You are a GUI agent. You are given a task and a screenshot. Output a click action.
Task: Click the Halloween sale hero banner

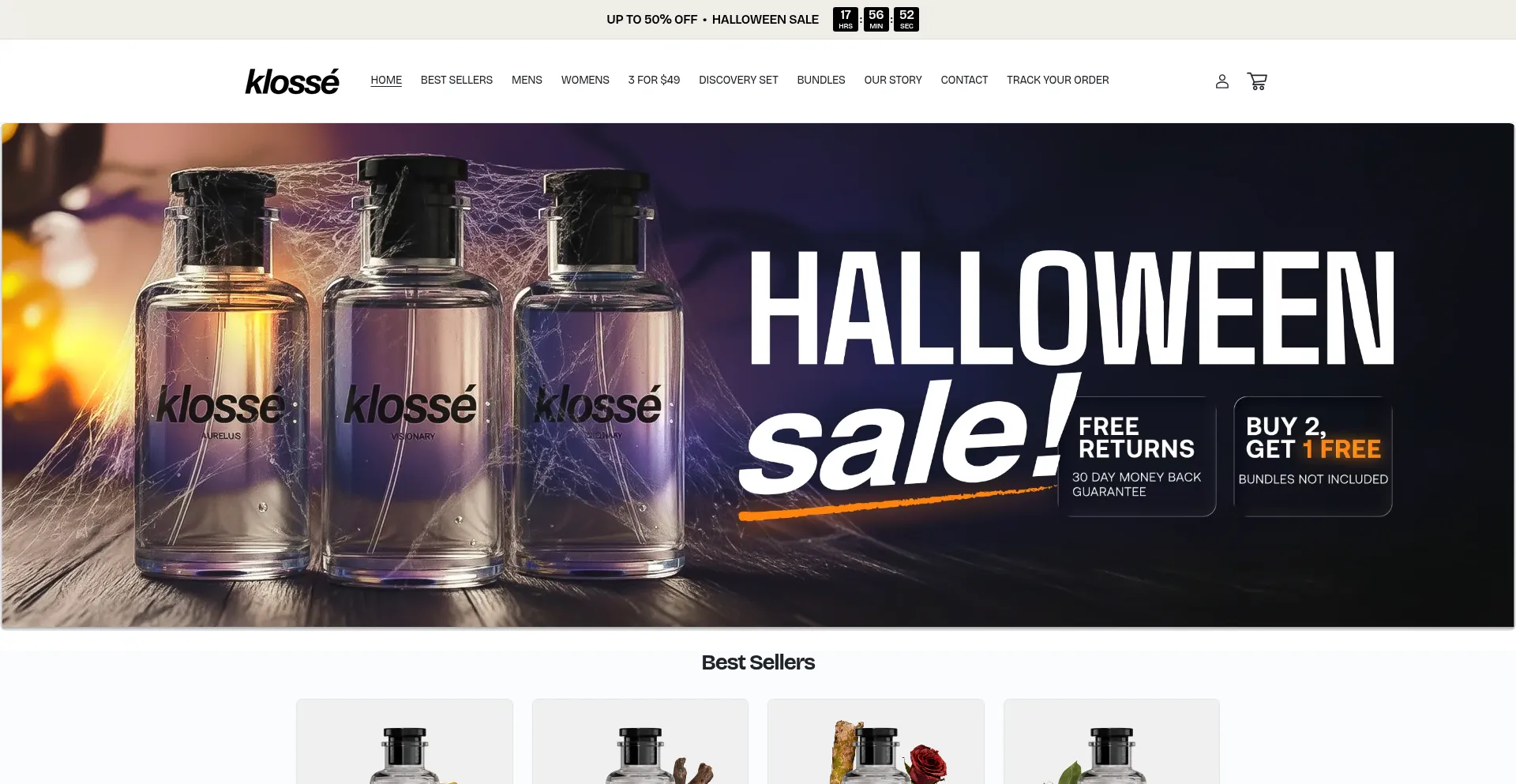(758, 376)
